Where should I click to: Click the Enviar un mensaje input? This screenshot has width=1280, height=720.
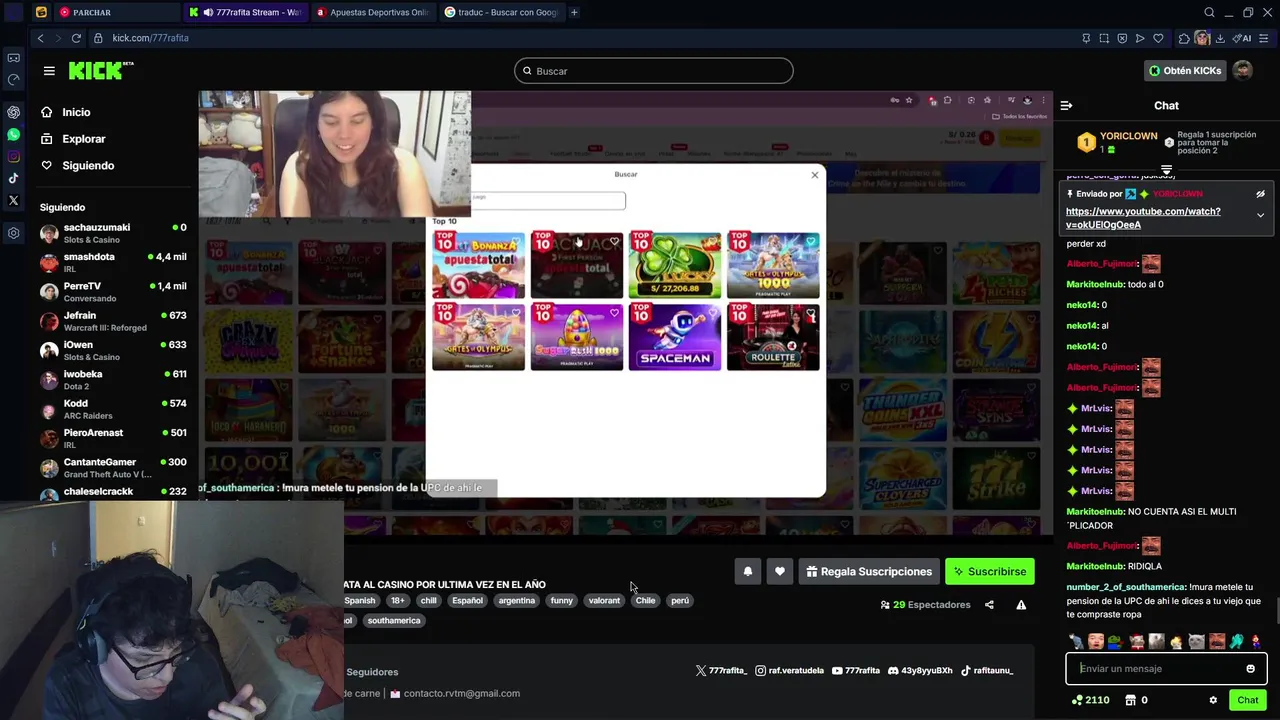(x=1155, y=668)
